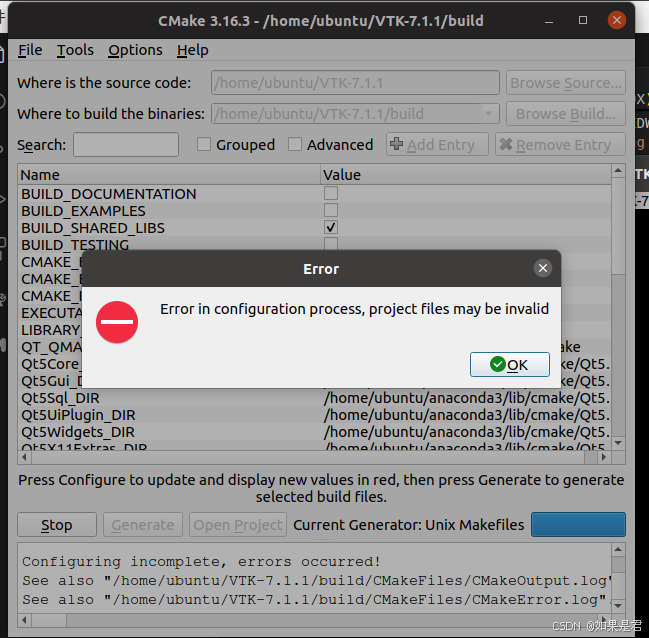The image size is (649, 638).
Task: Select the BUILD_SHARED_LIBS entry name
Action: click(93, 228)
